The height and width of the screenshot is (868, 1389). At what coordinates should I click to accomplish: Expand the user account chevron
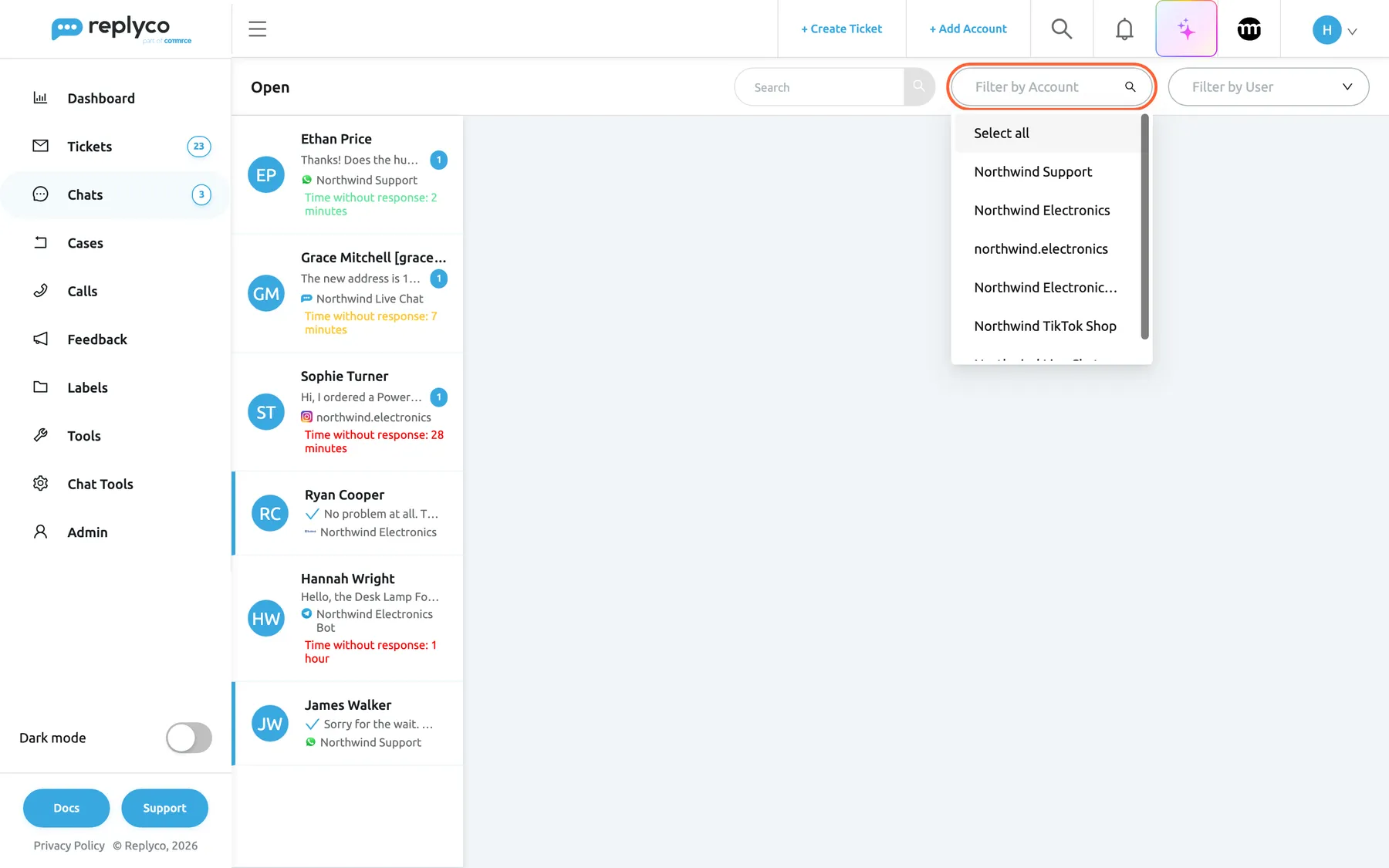1352,32
